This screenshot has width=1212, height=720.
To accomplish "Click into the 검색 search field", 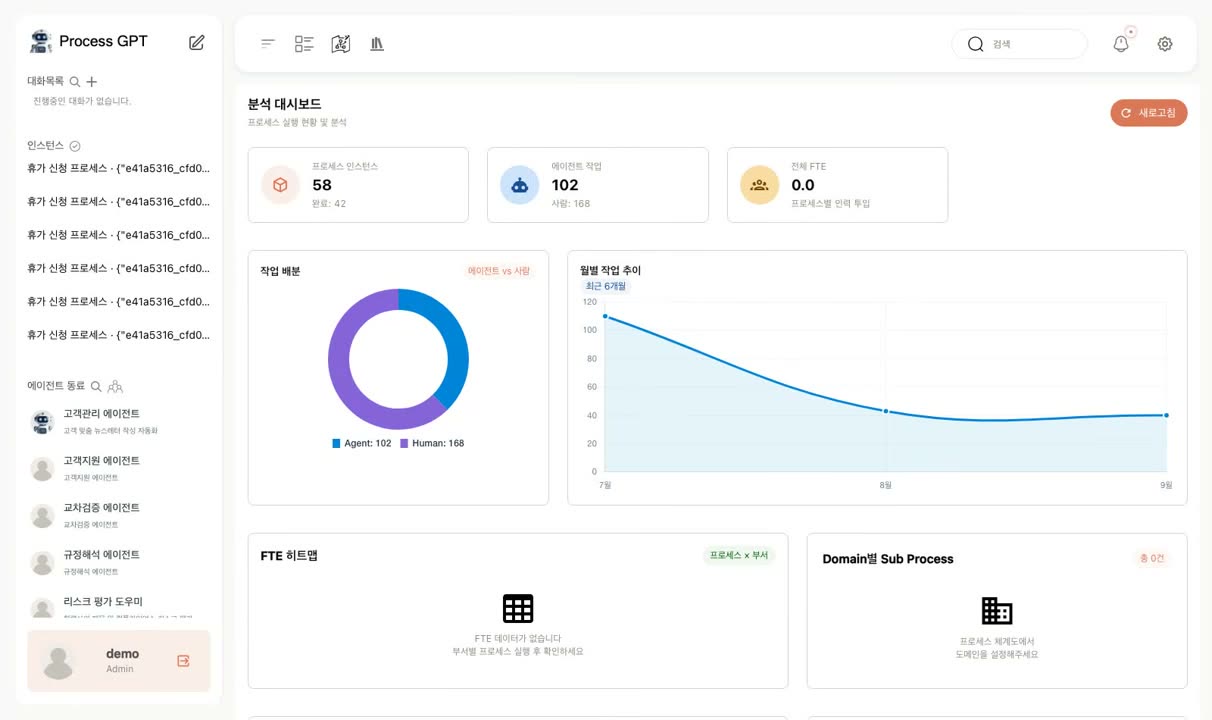I will (1019, 44).
